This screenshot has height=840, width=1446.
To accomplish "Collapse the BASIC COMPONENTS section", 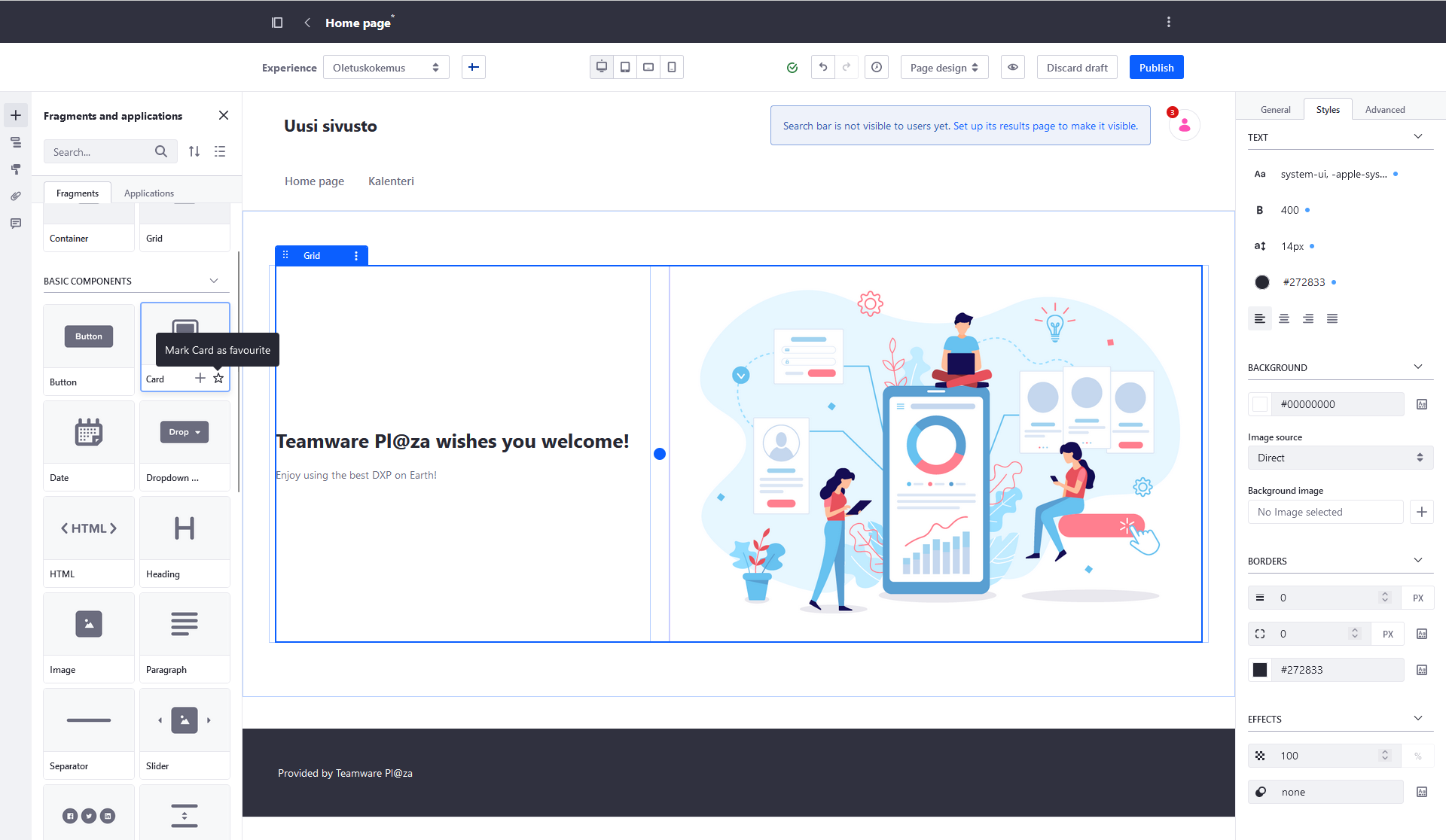I will [x=214, y=281].
